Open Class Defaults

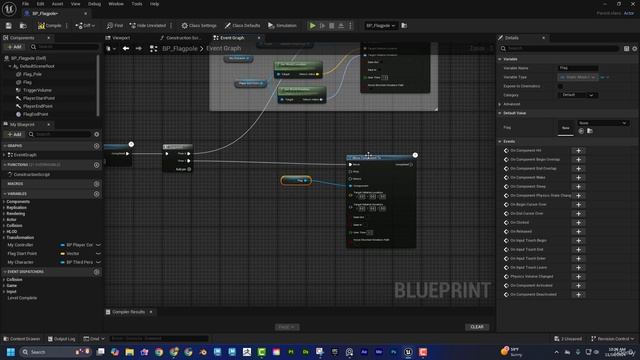(x=242, y=25)
